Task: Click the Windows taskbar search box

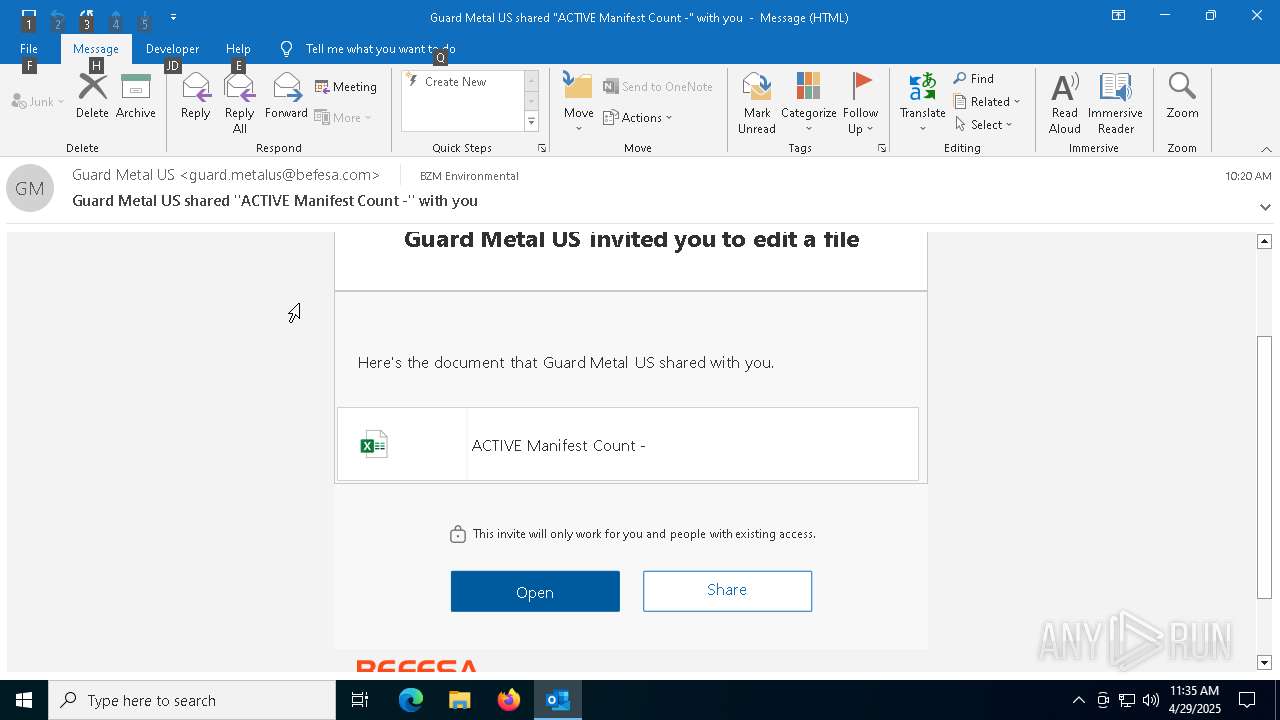Action: tap(192, 700)
